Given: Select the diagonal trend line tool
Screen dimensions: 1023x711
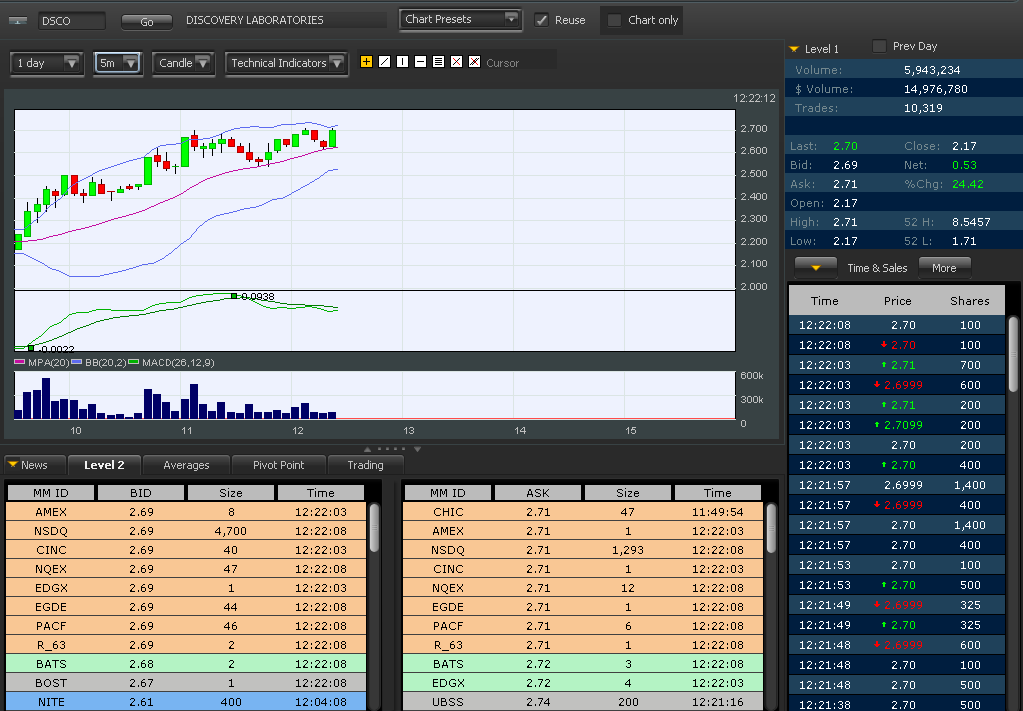Looking at the screenshot, I should pos(384,62).
